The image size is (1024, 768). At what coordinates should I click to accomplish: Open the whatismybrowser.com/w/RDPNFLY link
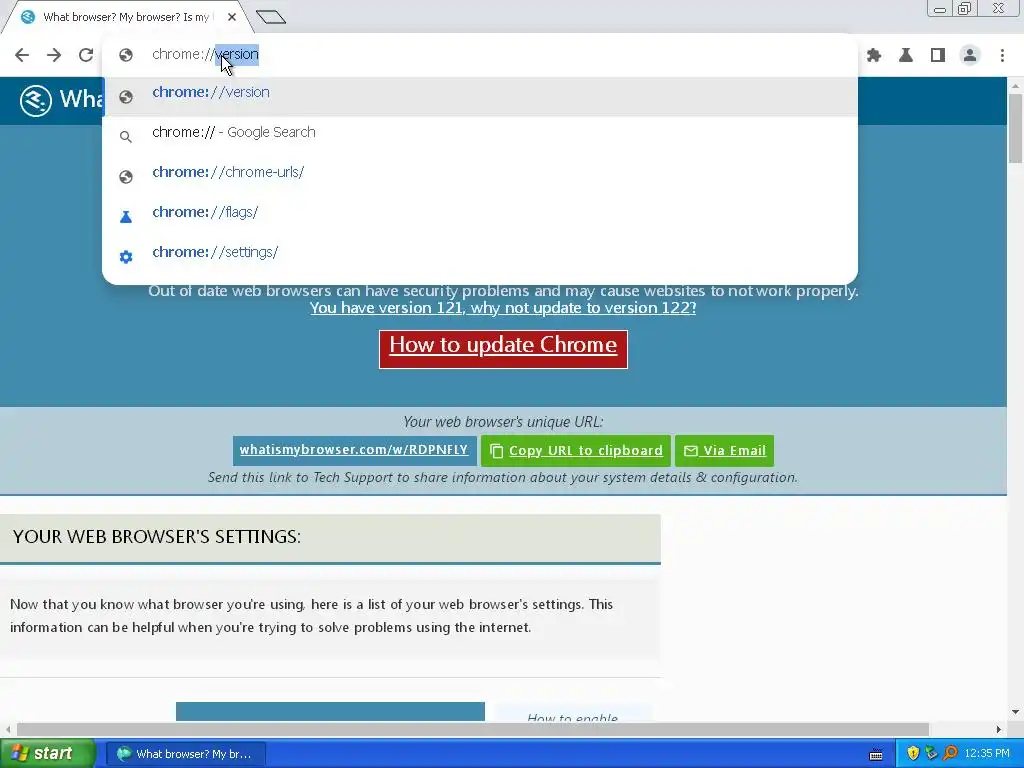click(x=354, y=451)
